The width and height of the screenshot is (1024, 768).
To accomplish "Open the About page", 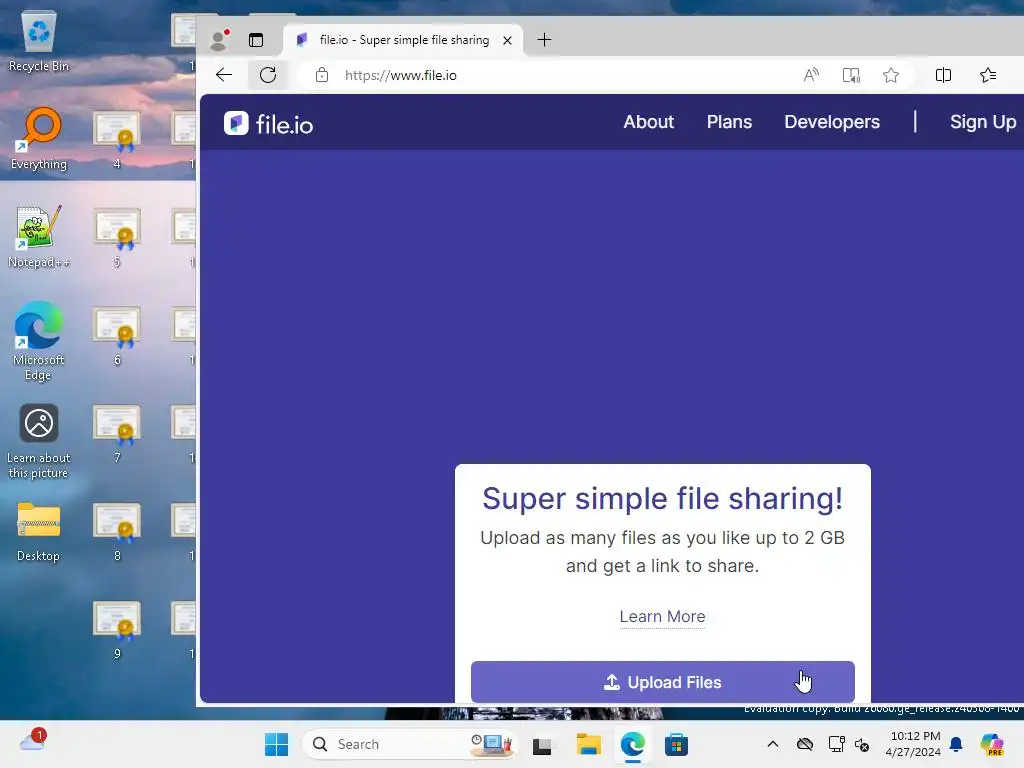I will pyautogui.click(x=648, y=122).
